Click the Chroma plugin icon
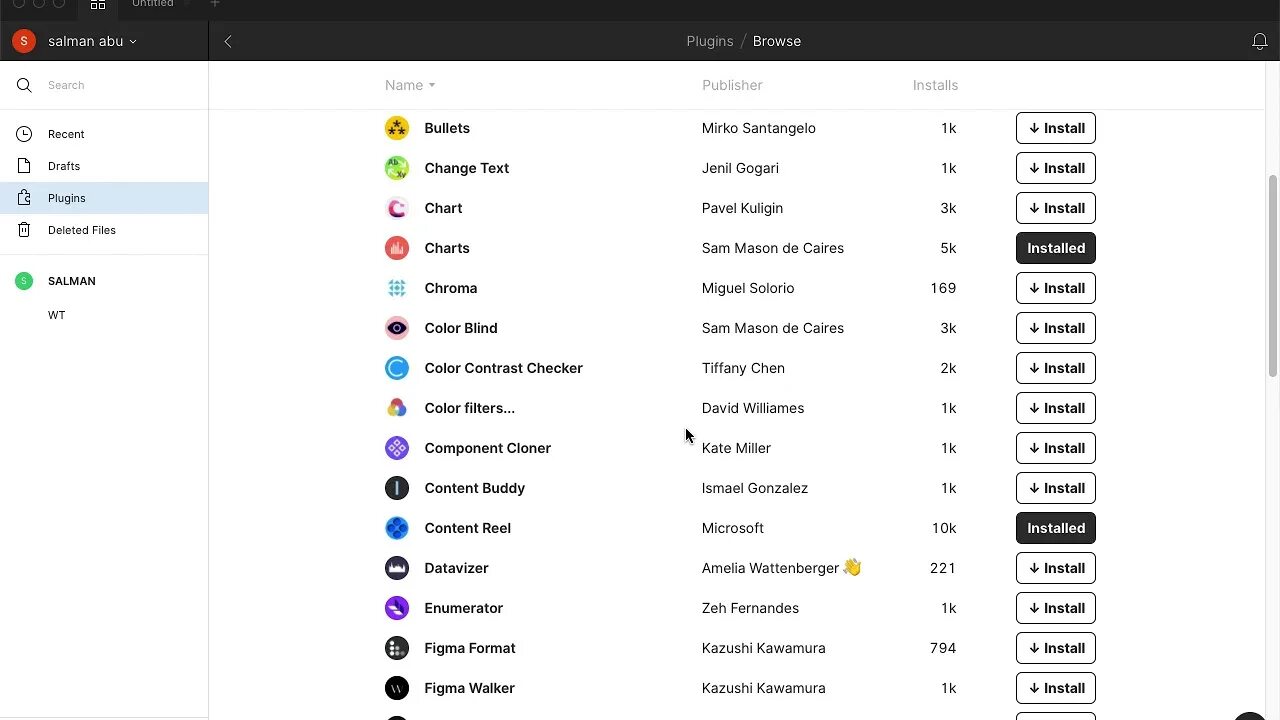This screenshot has height=720, width=1280. (397, 288)
